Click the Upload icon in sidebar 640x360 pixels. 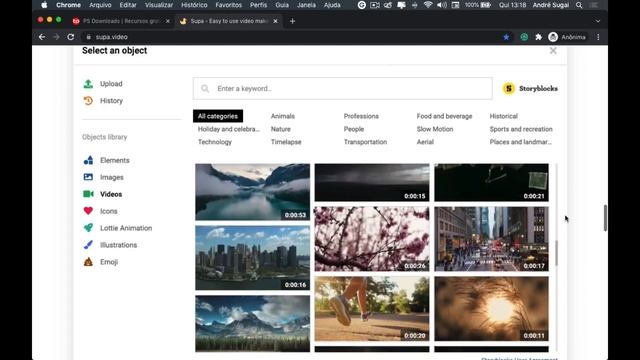(x=88, y=84)
